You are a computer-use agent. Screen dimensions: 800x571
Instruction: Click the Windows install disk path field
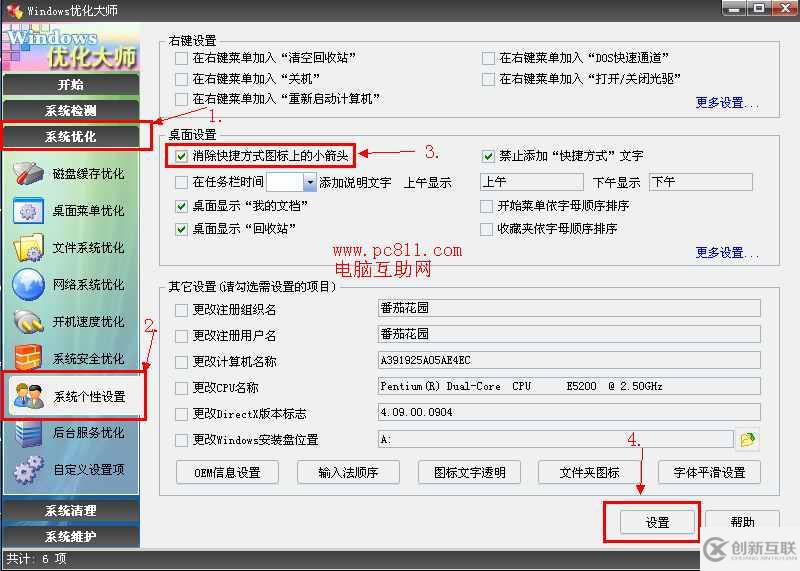coord(556,439)
